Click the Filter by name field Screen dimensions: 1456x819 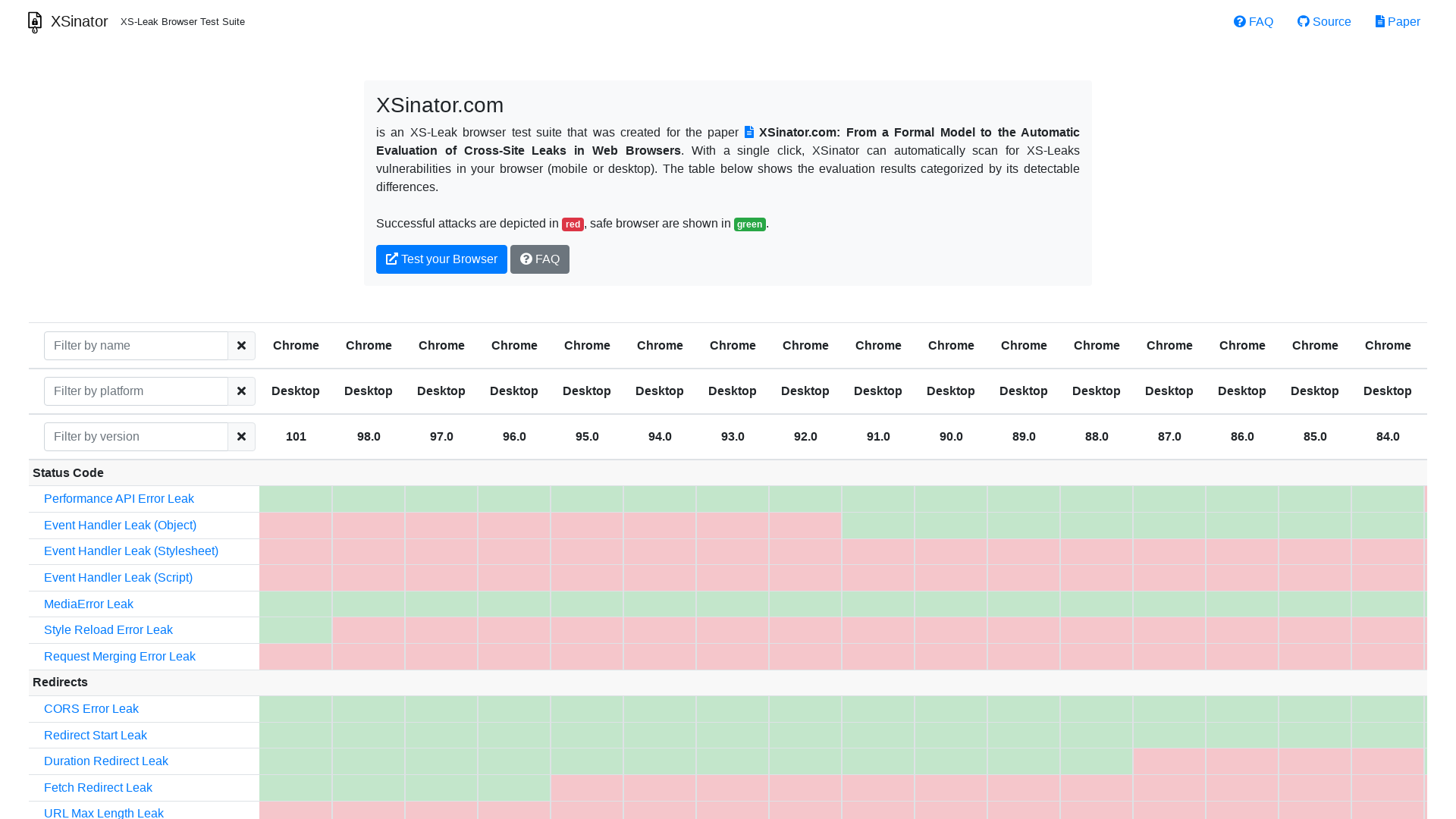pos(136,346)
